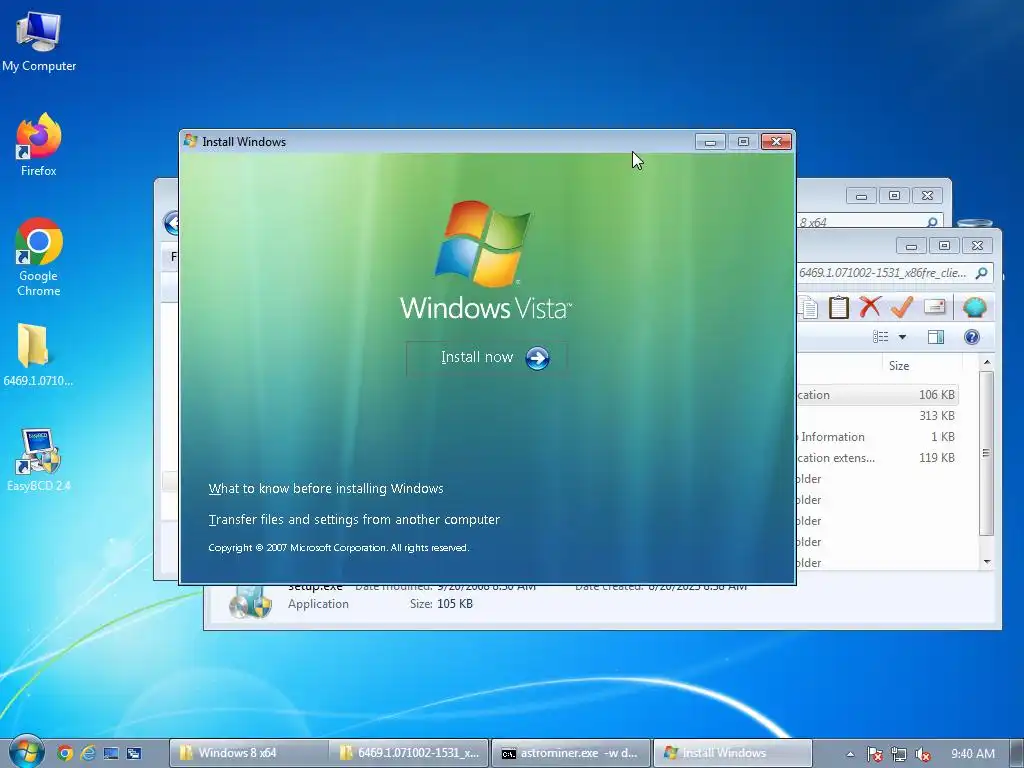Close the Install Windows dialog

[776, 142]
